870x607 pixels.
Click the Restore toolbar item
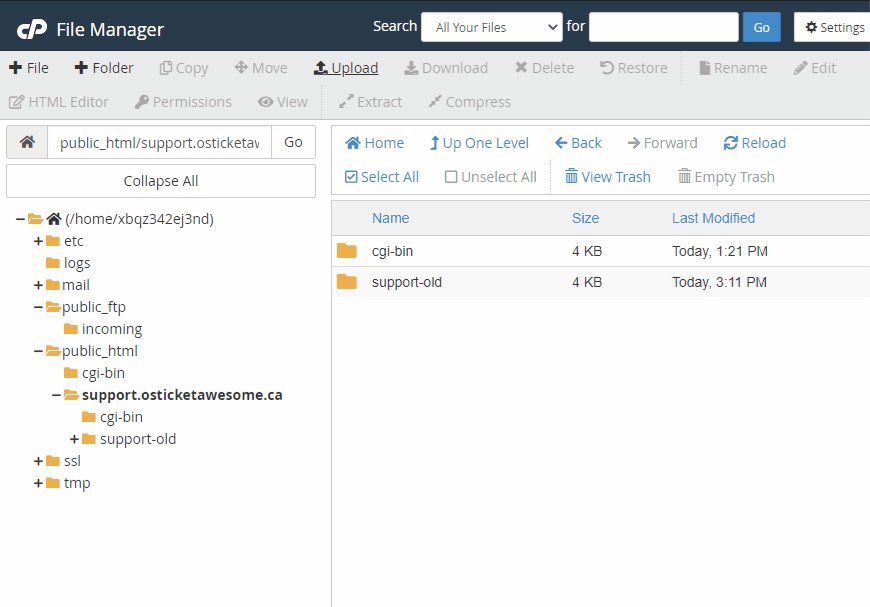[x=634, y=68]
